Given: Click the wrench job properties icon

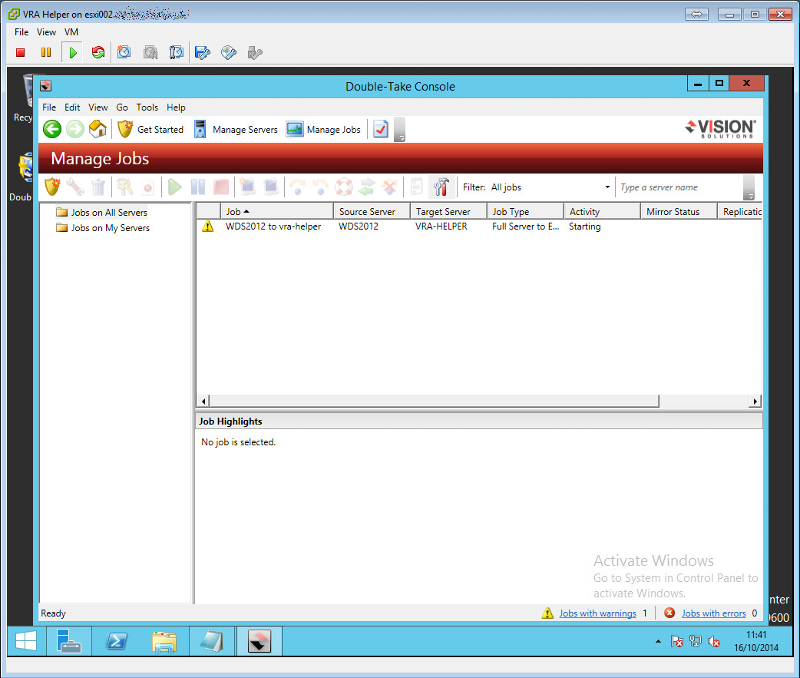Looking at the screenshot, I should [x=75, y=187].
